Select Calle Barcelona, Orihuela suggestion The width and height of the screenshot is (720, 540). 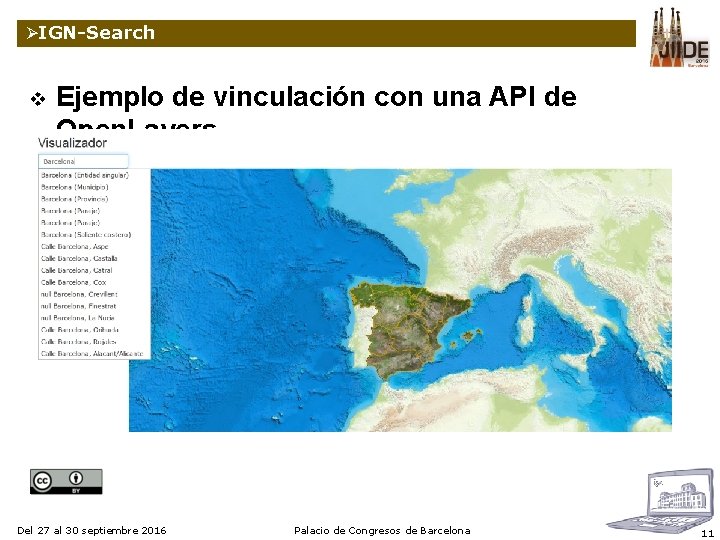click(80, 330)
